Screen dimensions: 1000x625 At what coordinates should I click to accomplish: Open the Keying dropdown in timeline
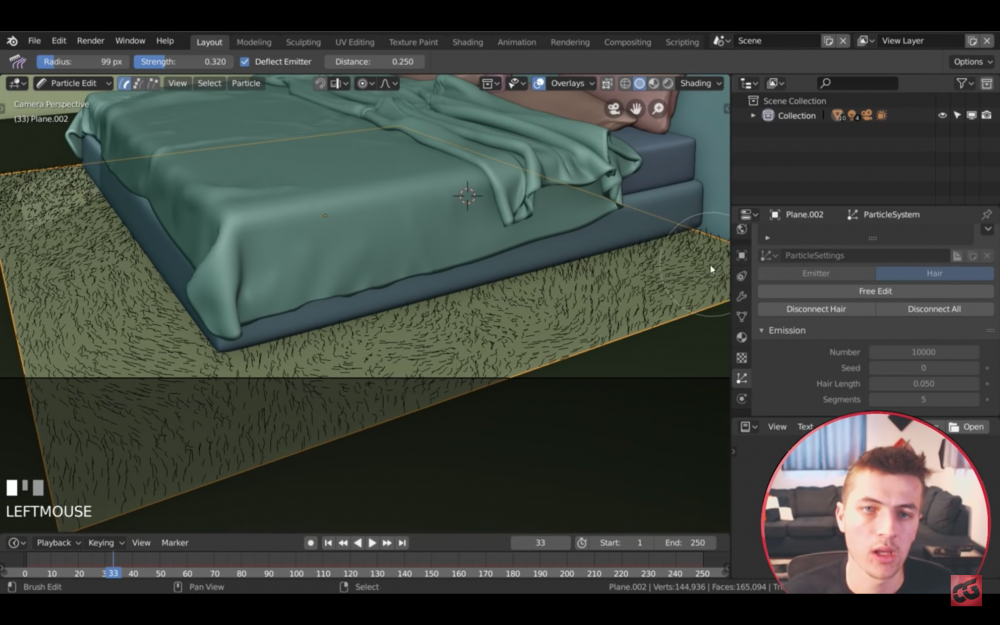click(105, 543)
